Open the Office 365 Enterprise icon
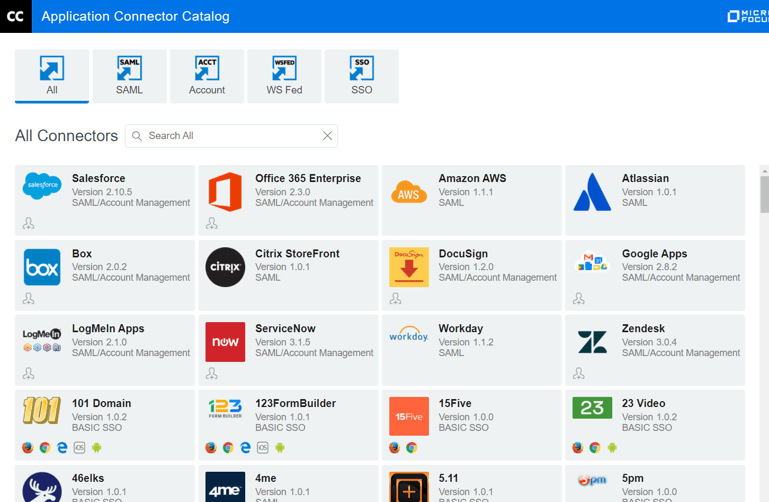The image size is (769, 502). point(225,192)
